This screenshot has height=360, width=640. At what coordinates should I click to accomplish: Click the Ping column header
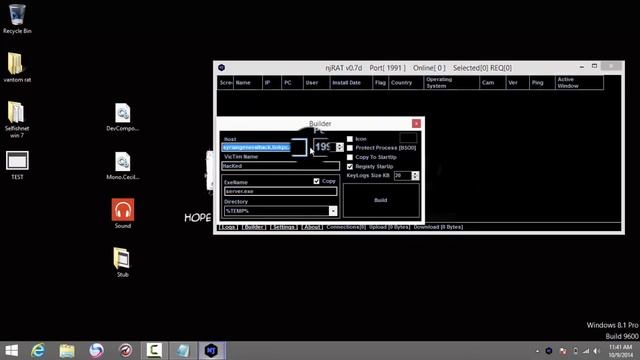point(542,83)
